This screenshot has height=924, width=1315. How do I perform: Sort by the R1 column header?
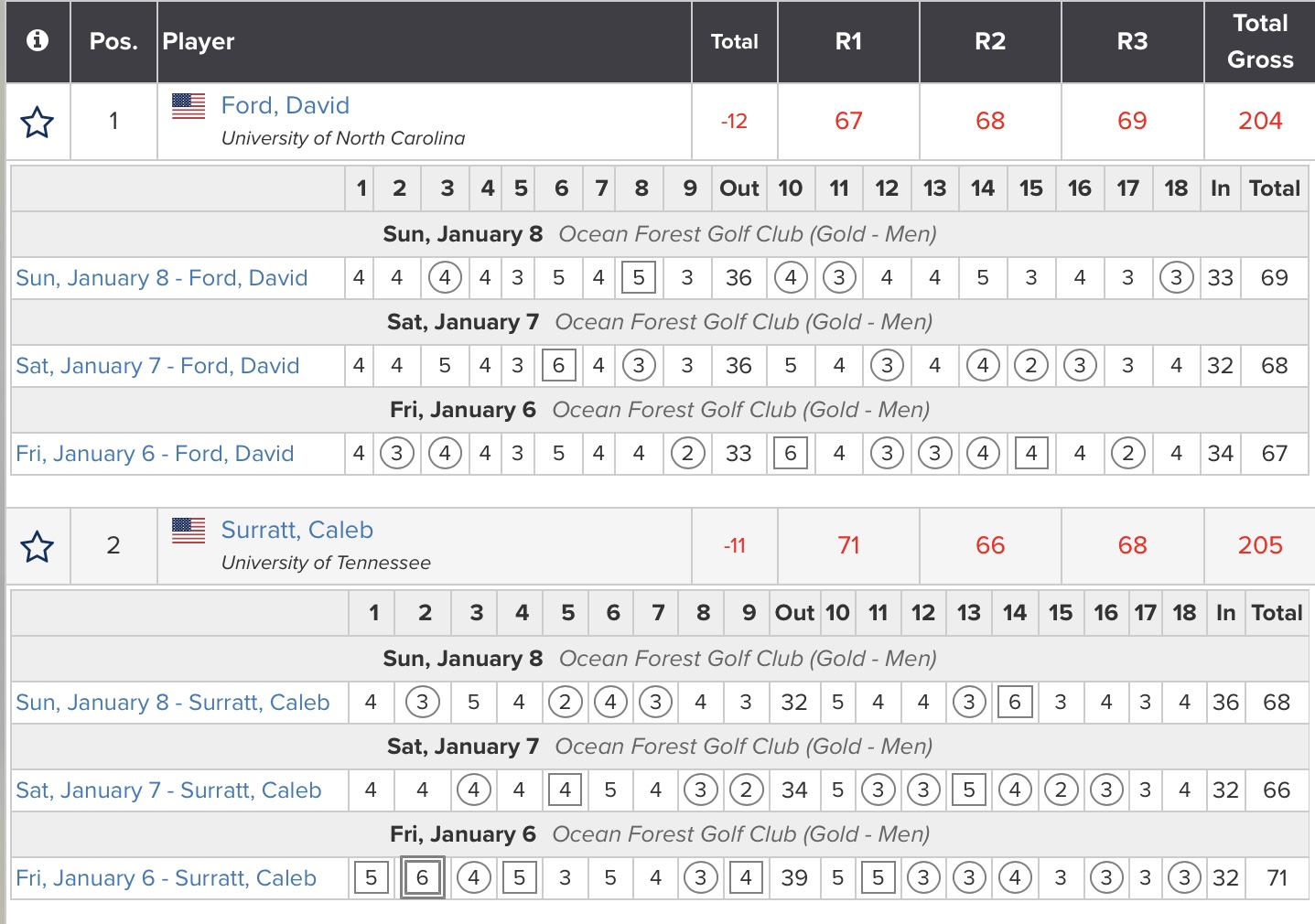click(848, 41)
